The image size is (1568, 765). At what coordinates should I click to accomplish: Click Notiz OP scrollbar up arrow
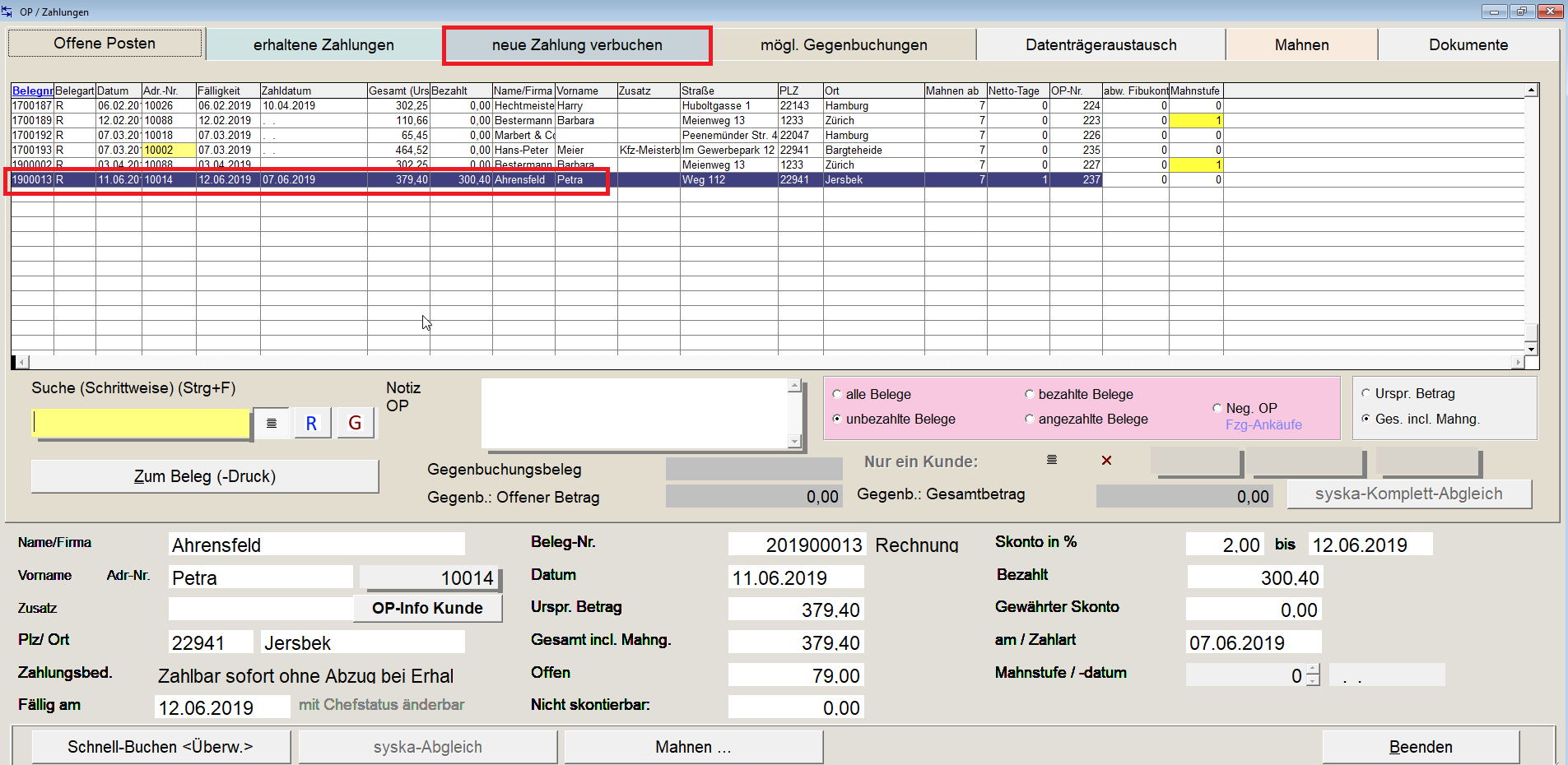(794, 386)
